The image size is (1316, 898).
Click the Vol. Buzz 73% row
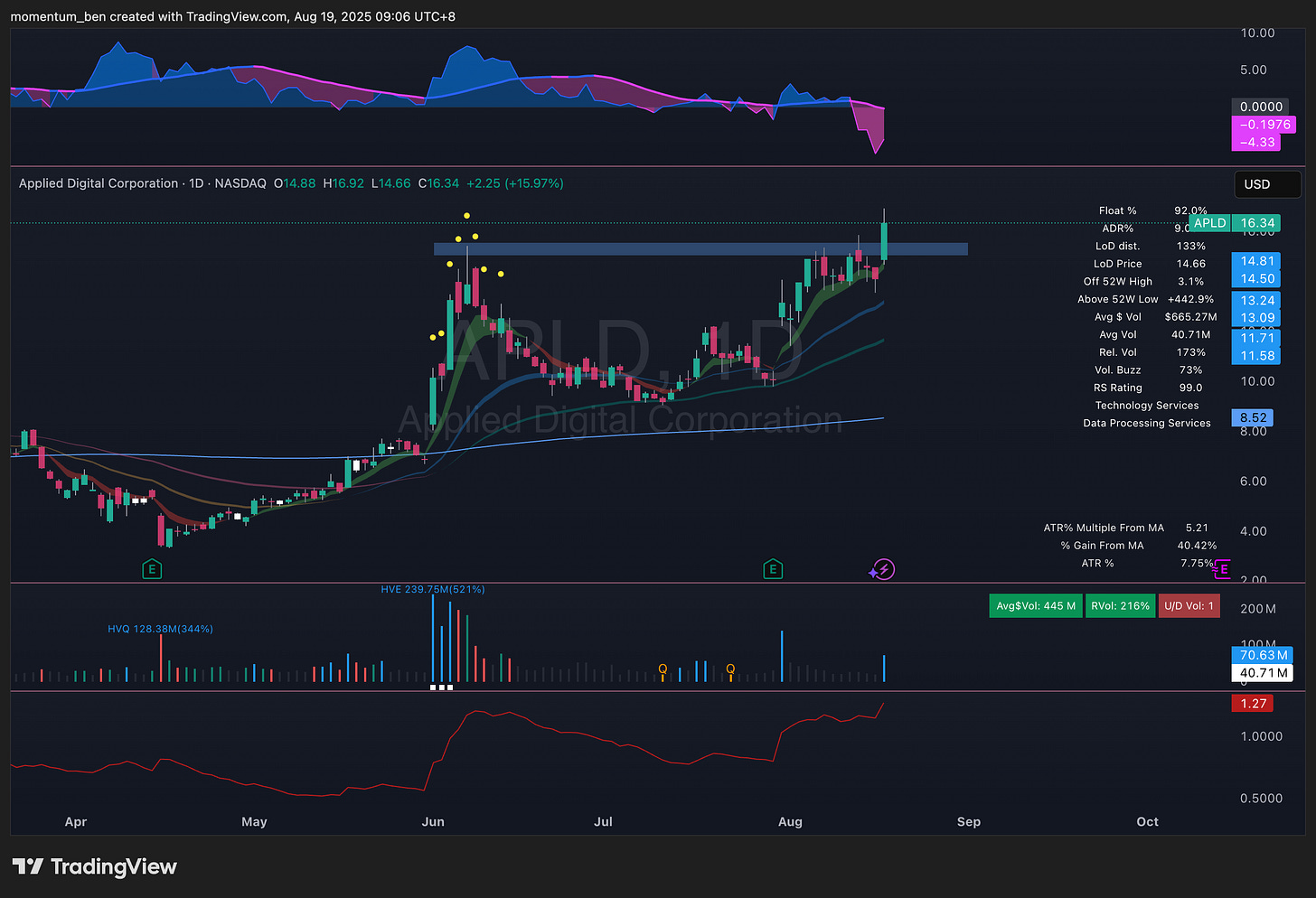(x=1148, y=370)
